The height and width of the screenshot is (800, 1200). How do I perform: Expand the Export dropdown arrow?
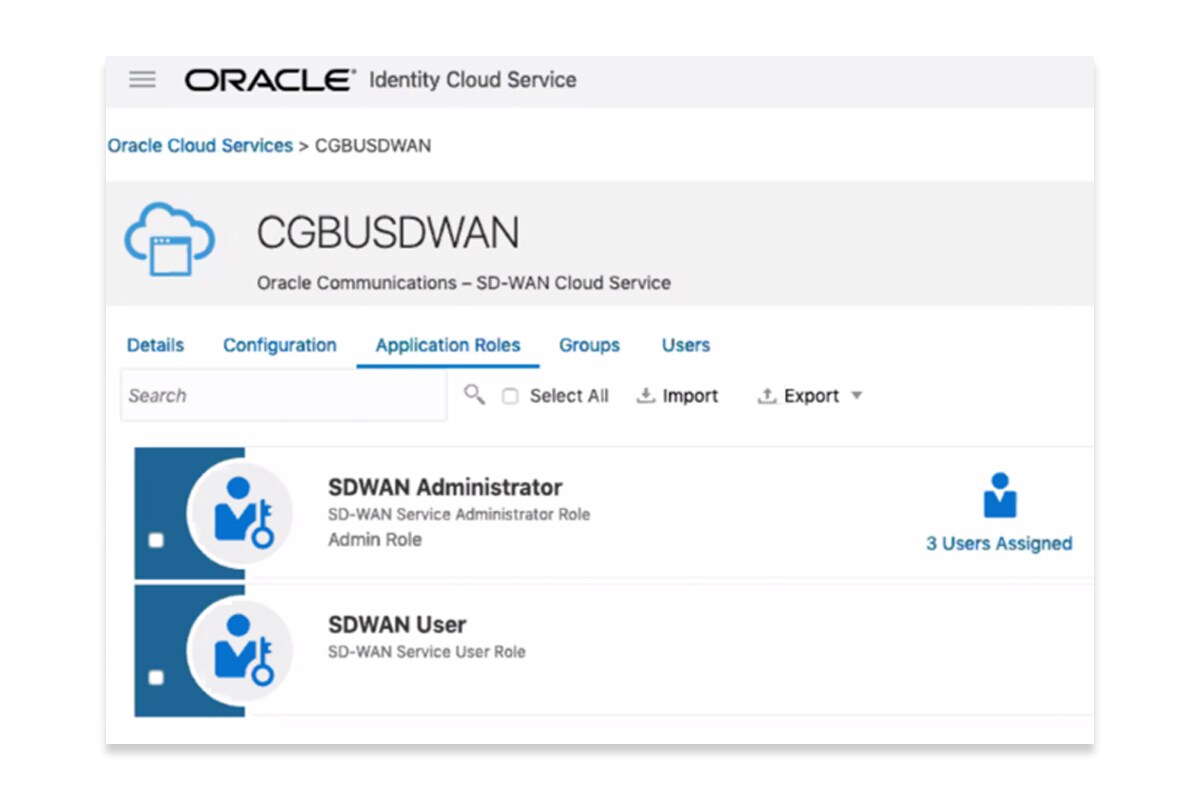pyautogui.click(x=856, y=396)
